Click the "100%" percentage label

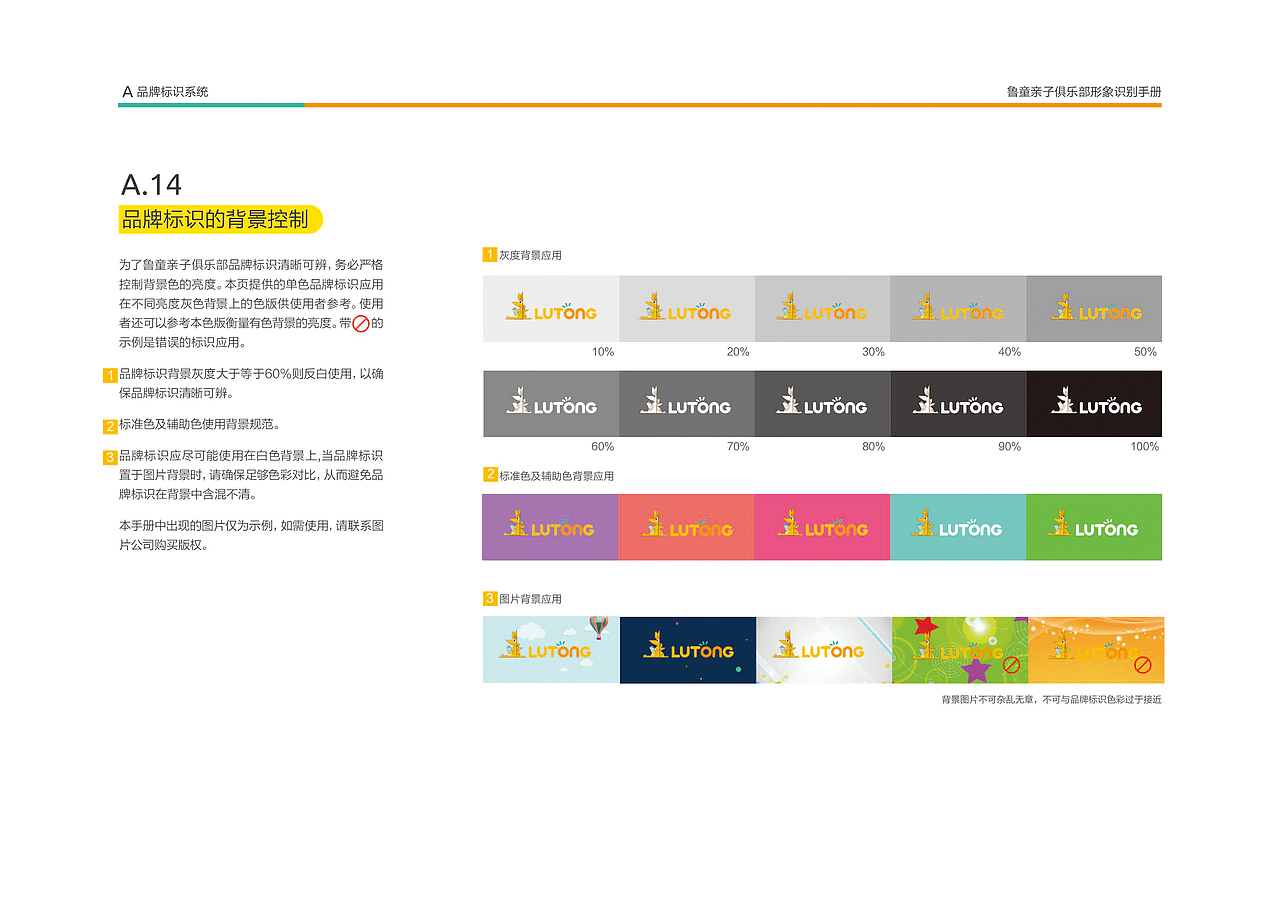[1145, 447]
